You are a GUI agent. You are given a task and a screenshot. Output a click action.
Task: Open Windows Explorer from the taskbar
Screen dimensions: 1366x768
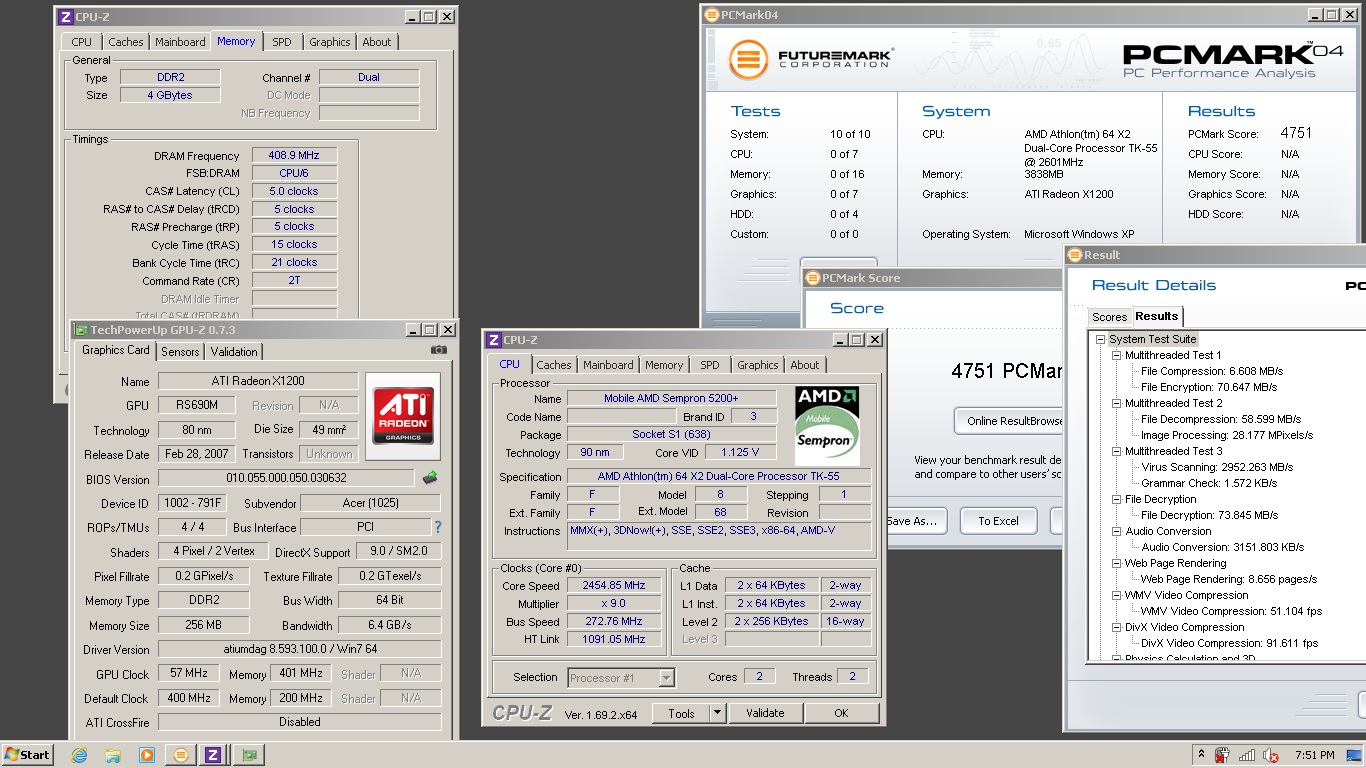113,755
